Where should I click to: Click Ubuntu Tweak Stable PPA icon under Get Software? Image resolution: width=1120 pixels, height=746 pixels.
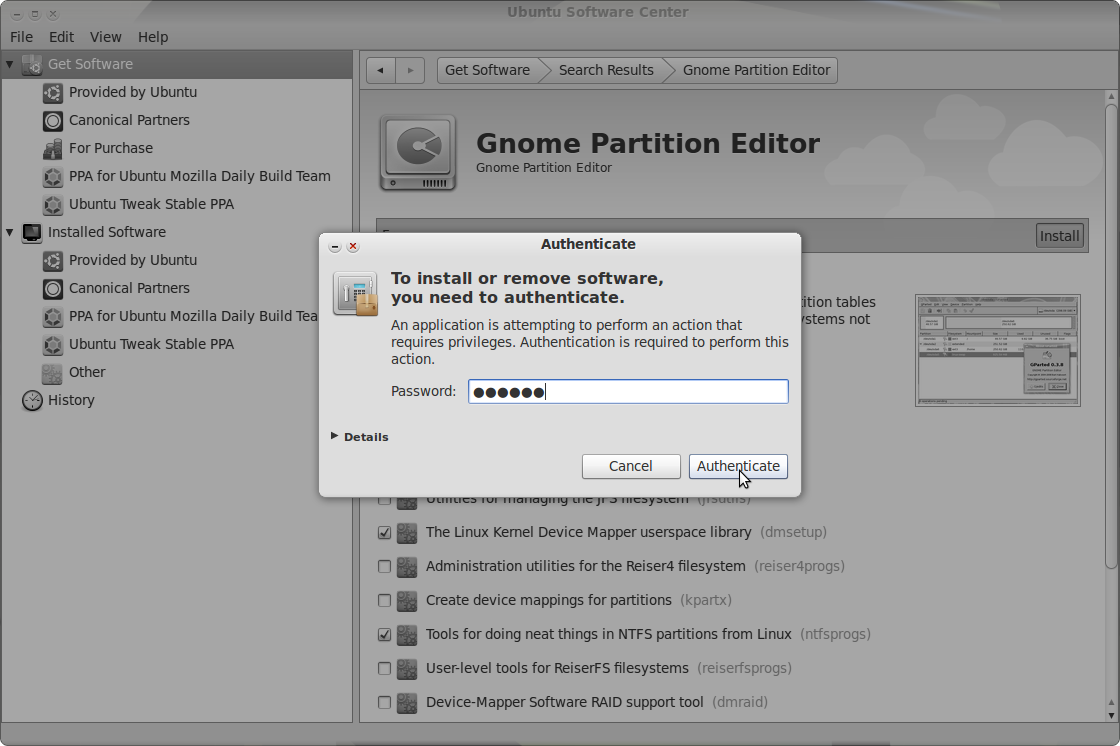53,204
